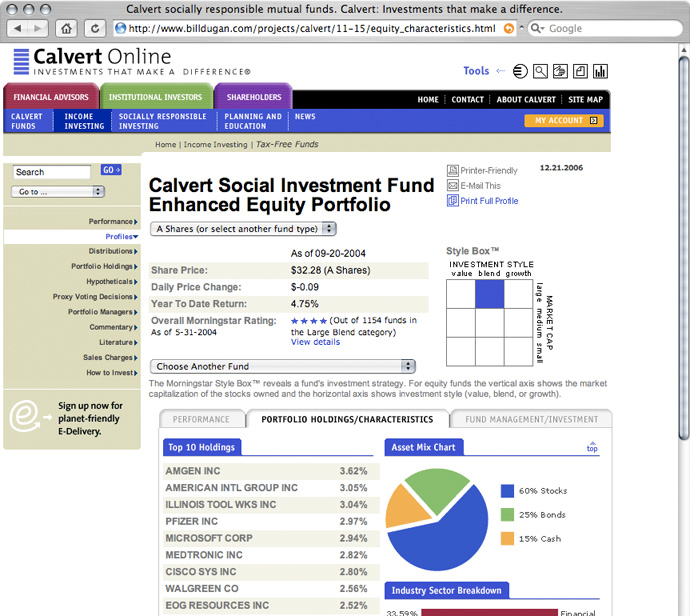Screen dimensions: 690x616
Task: Click the Printer-Friendly page icon
Action: point(452,170)
